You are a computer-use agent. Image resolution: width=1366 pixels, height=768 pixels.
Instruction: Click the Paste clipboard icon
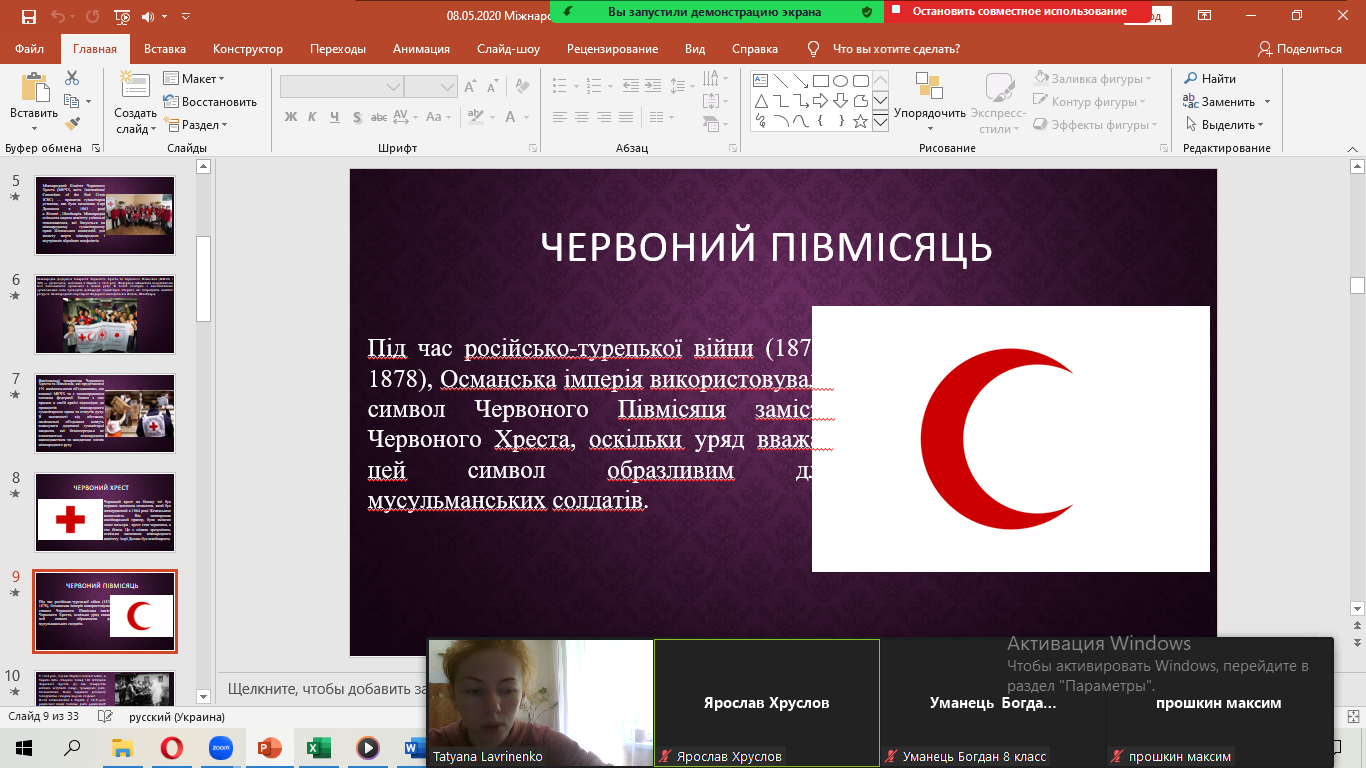coord(34,88)
